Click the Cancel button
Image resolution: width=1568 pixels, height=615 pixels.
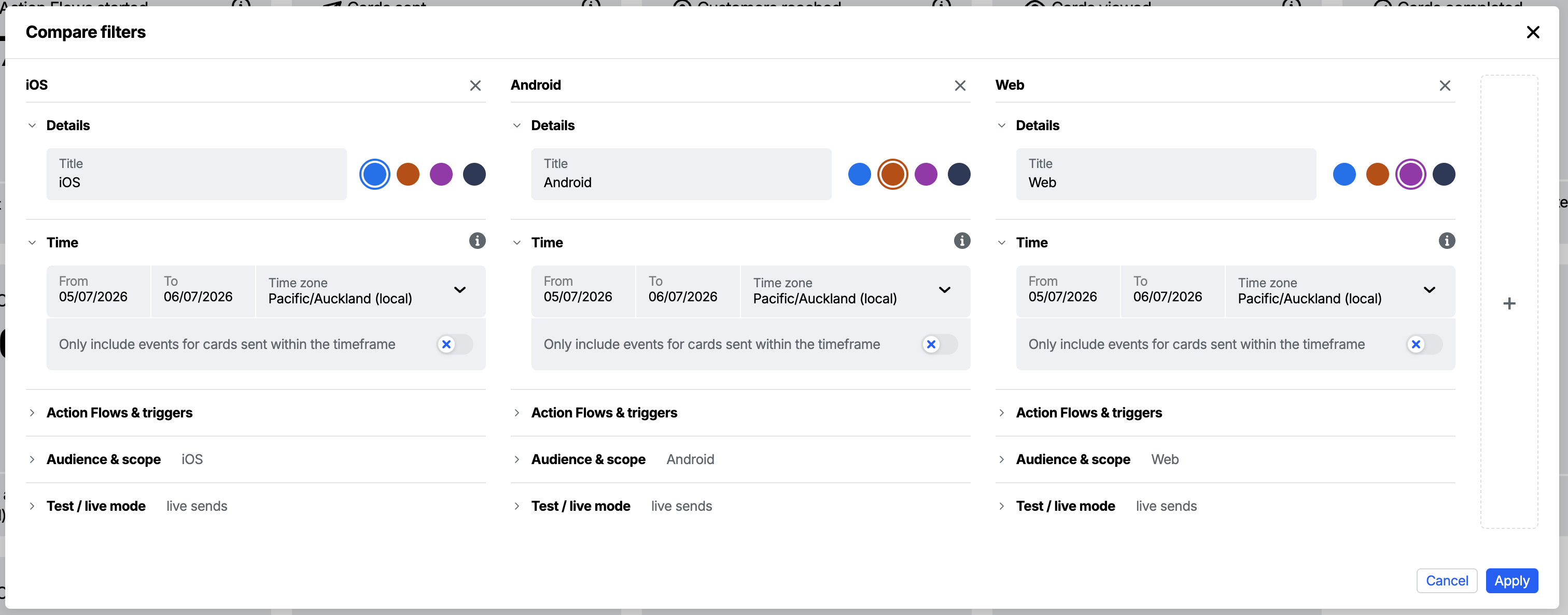[1447, 580]
